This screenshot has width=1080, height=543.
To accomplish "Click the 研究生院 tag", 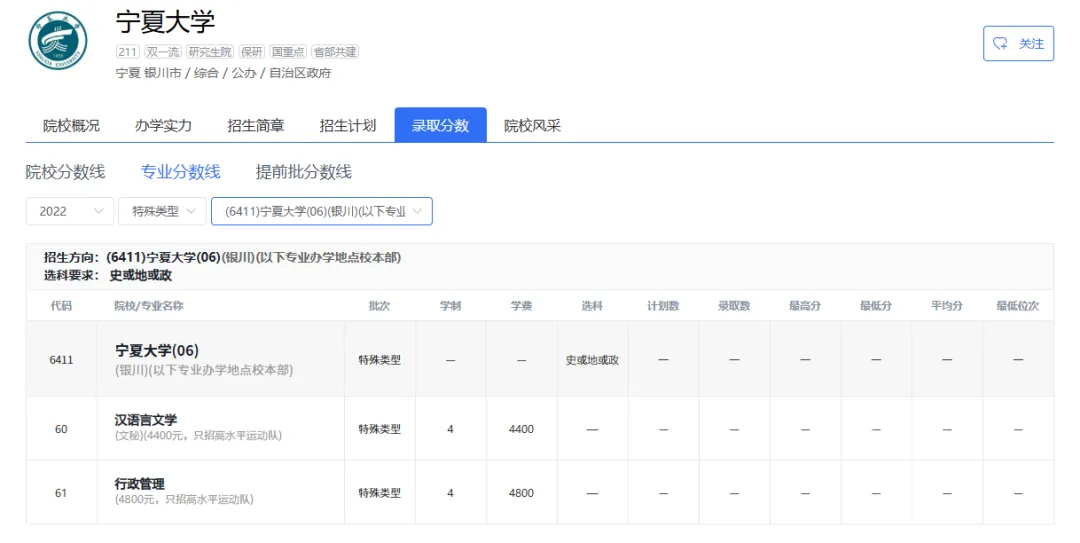I will [209, 52].
